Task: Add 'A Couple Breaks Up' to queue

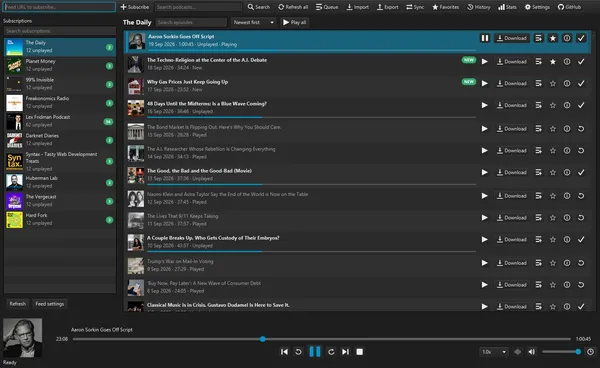Action: (x=538, y=239)
